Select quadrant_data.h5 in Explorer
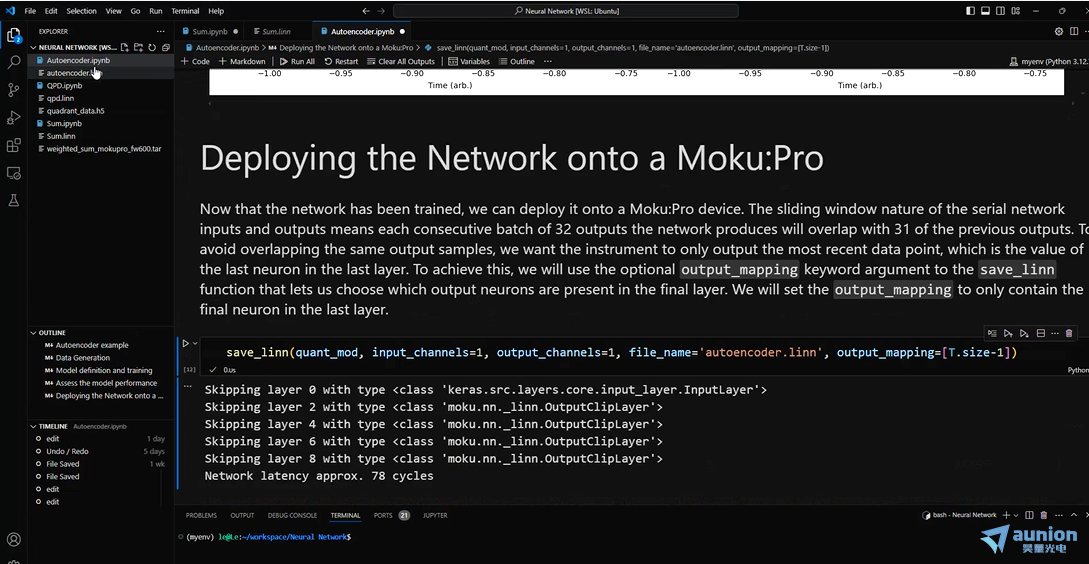Image resolution: width=1089 pixels, height=564 pixels. point(75,110)
